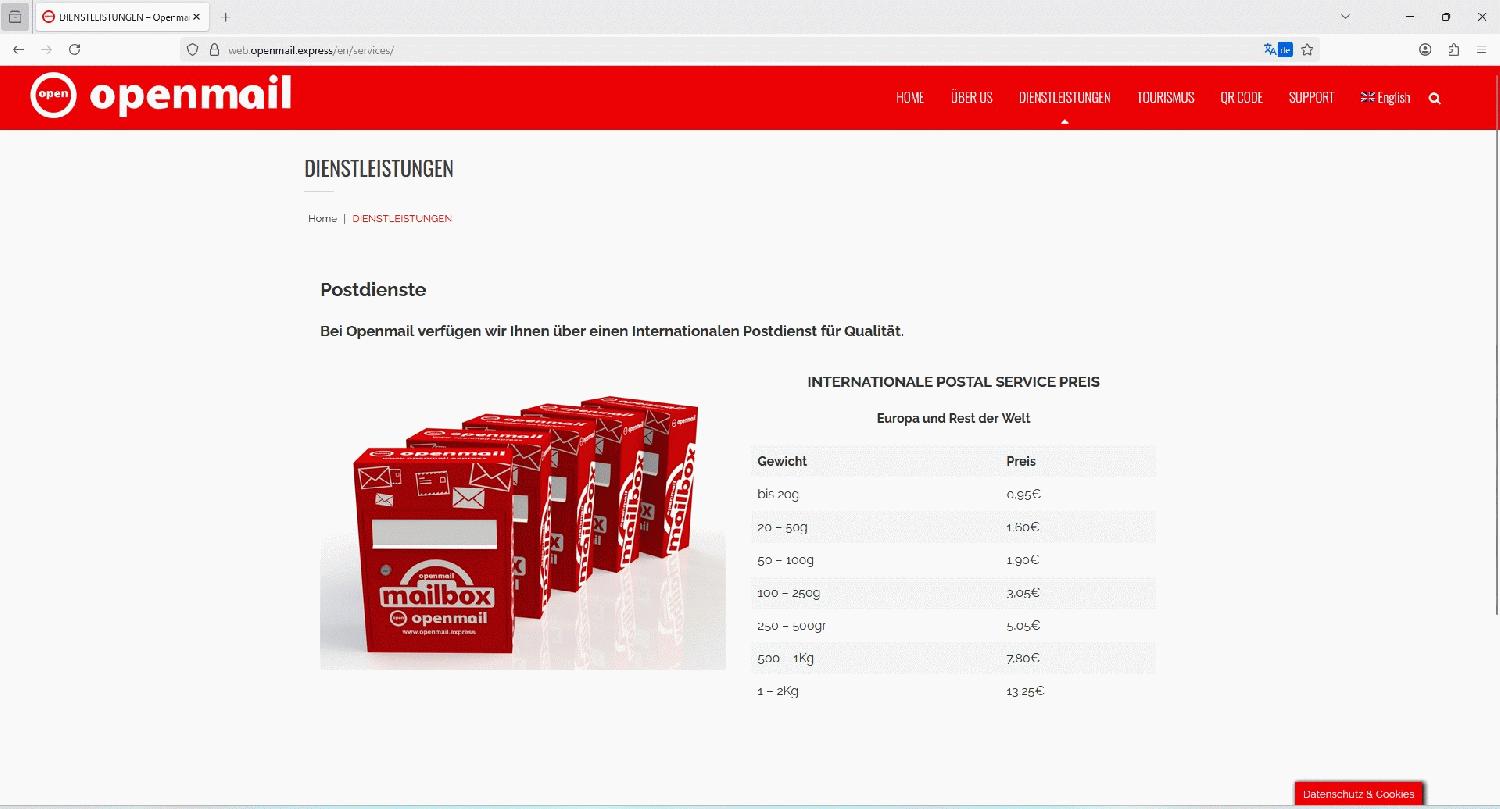Open the site search magnifier icon

(x=1435, y=98)
